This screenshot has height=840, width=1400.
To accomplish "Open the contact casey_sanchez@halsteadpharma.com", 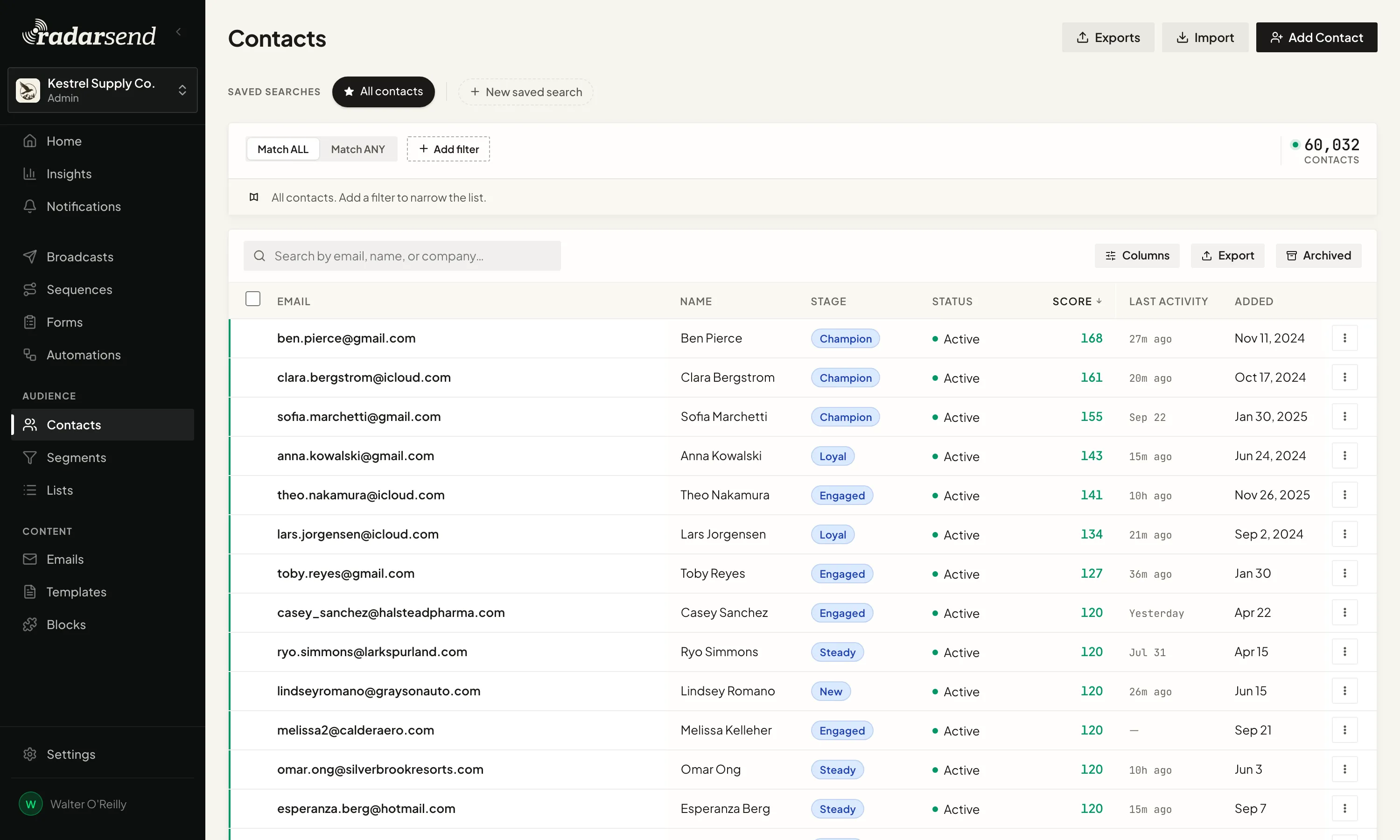I will point(391,613).
